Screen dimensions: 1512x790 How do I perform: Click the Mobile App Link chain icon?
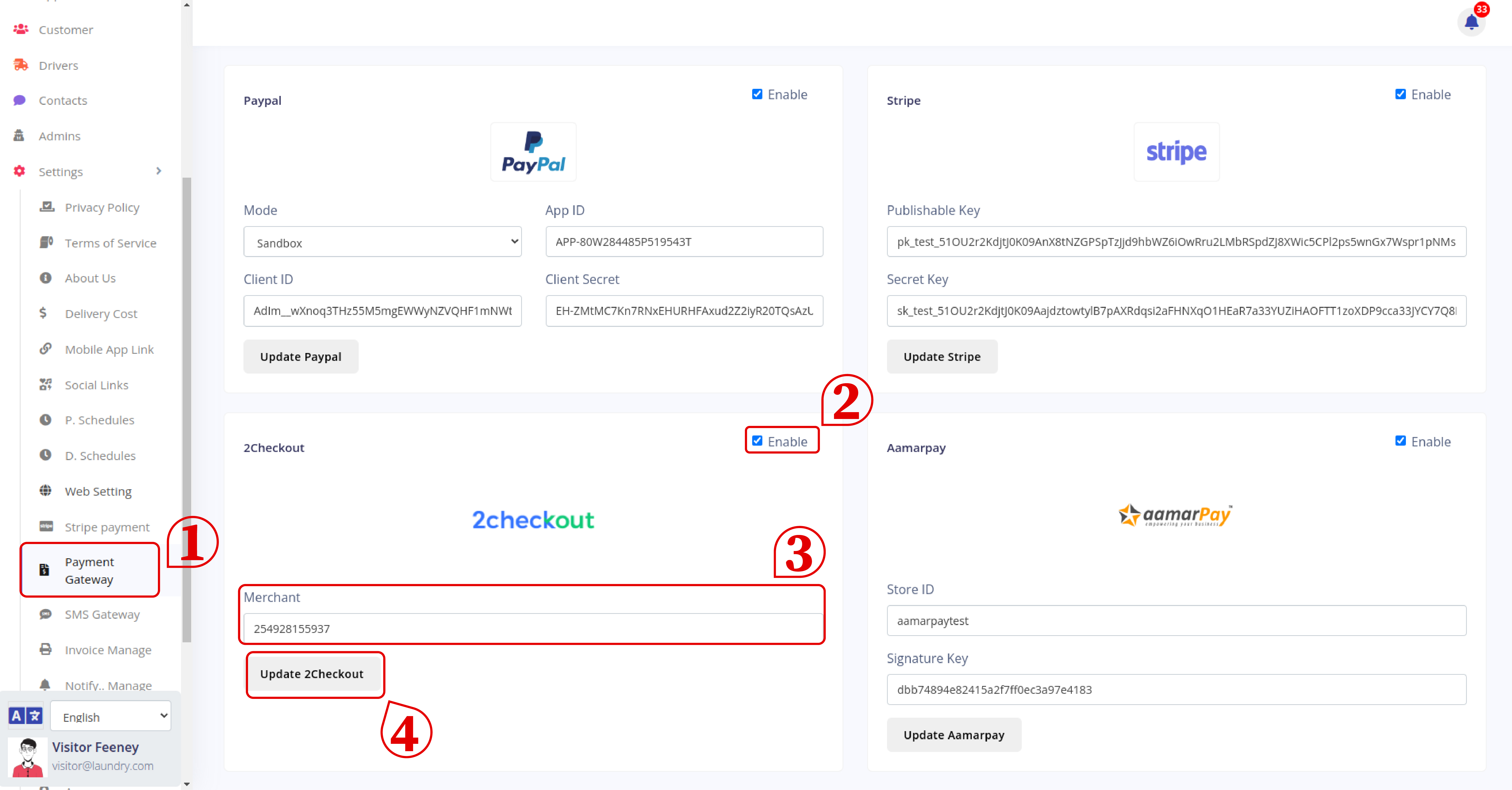click(x=45, y=349)
